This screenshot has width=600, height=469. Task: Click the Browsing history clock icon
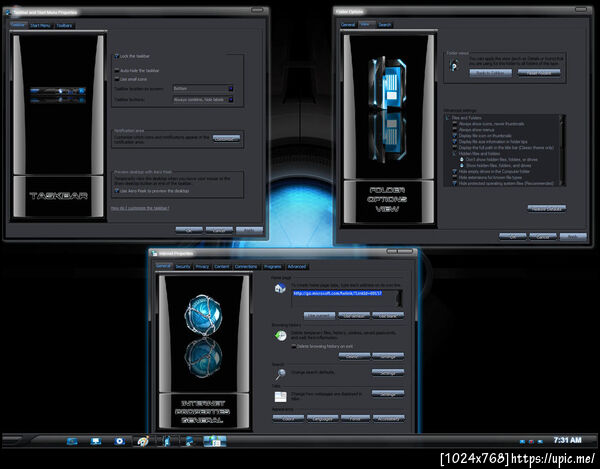(x=281, y=335)
